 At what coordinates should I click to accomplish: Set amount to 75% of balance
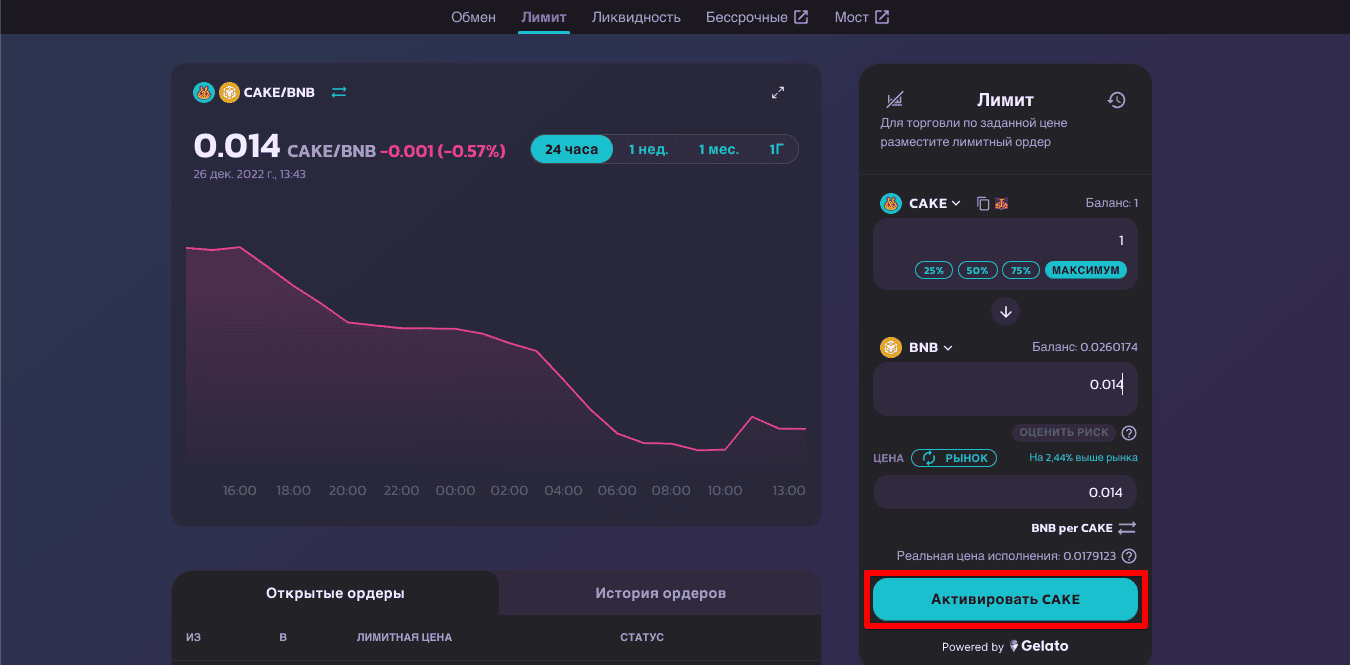click(x=1021, y=270)
